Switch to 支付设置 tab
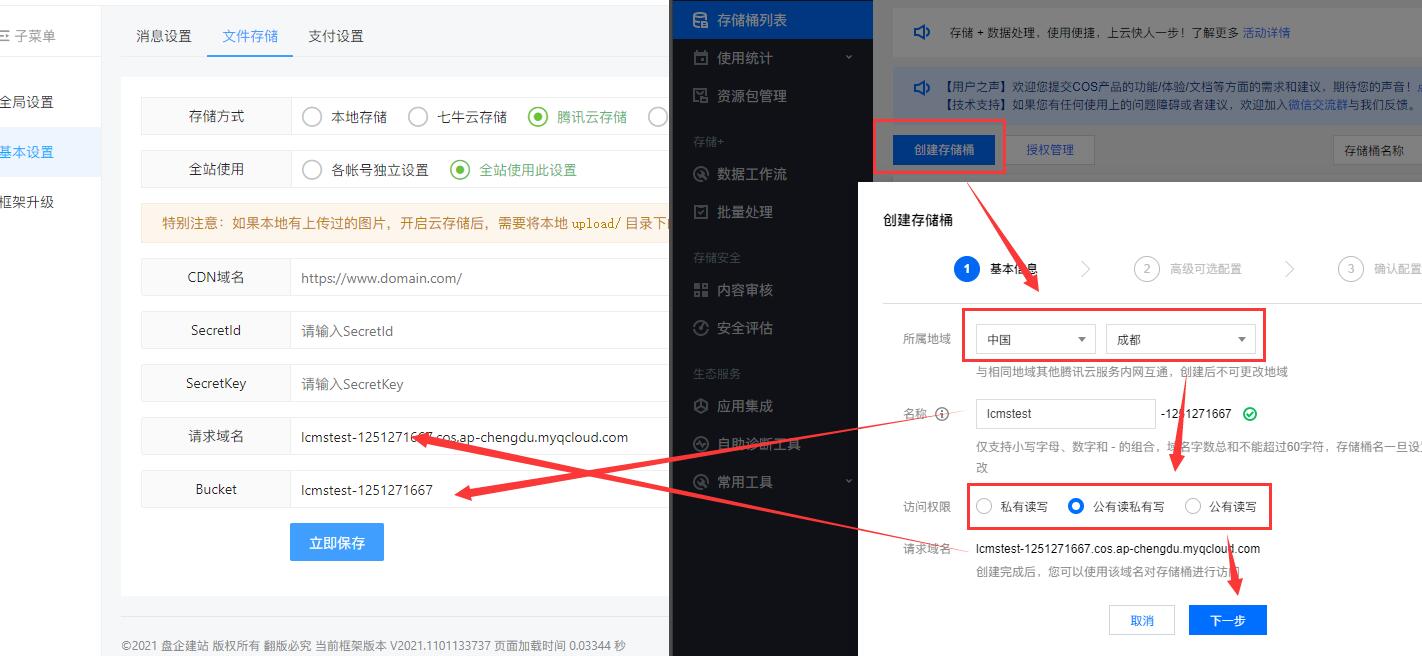1422x656 pixels. click(x=336, y=36)
